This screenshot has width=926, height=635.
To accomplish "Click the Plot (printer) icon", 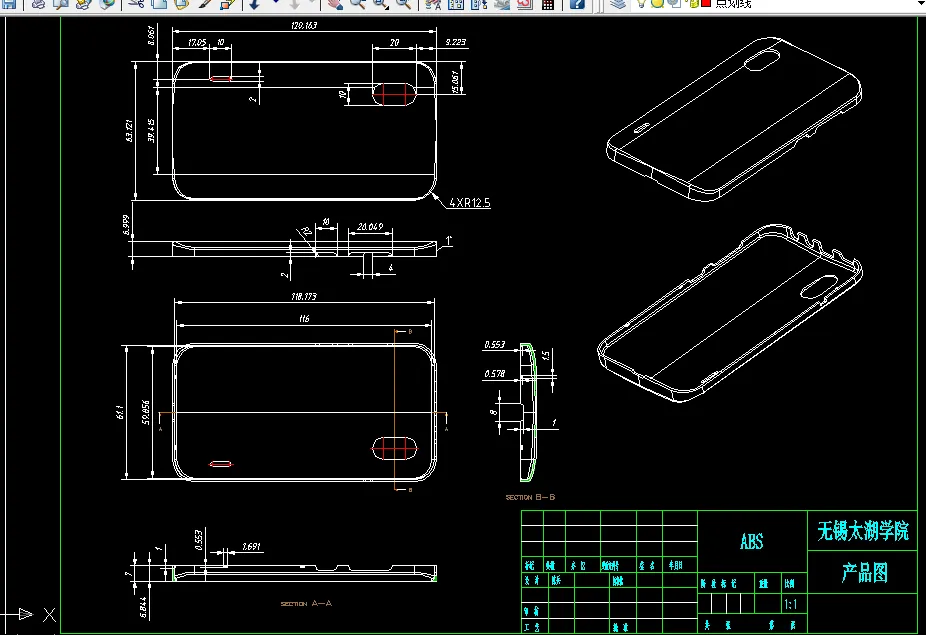I will pyautogui.click(x=38, y=4).
